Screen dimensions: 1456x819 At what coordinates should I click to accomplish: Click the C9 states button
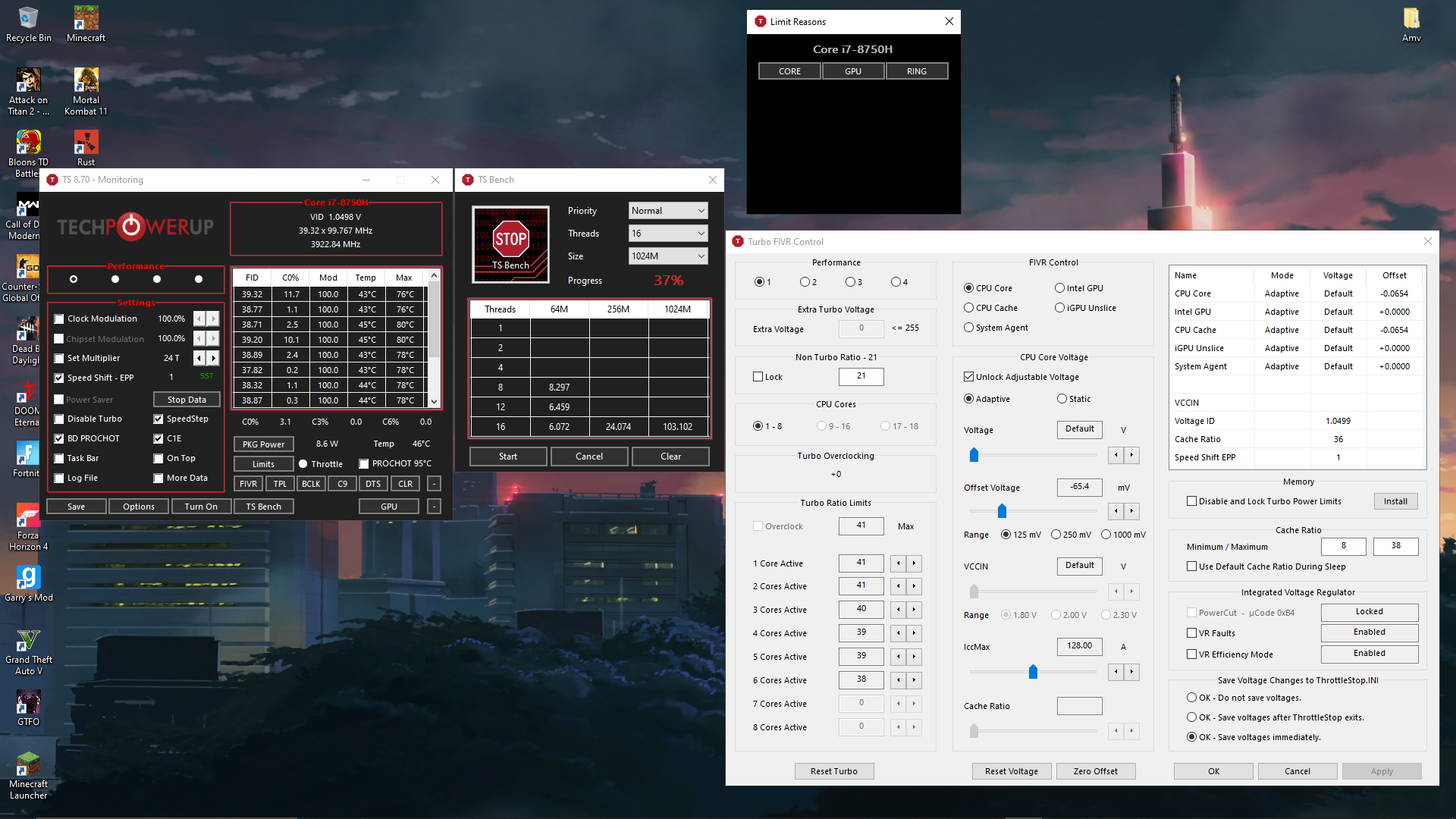[x=342, y=484]
